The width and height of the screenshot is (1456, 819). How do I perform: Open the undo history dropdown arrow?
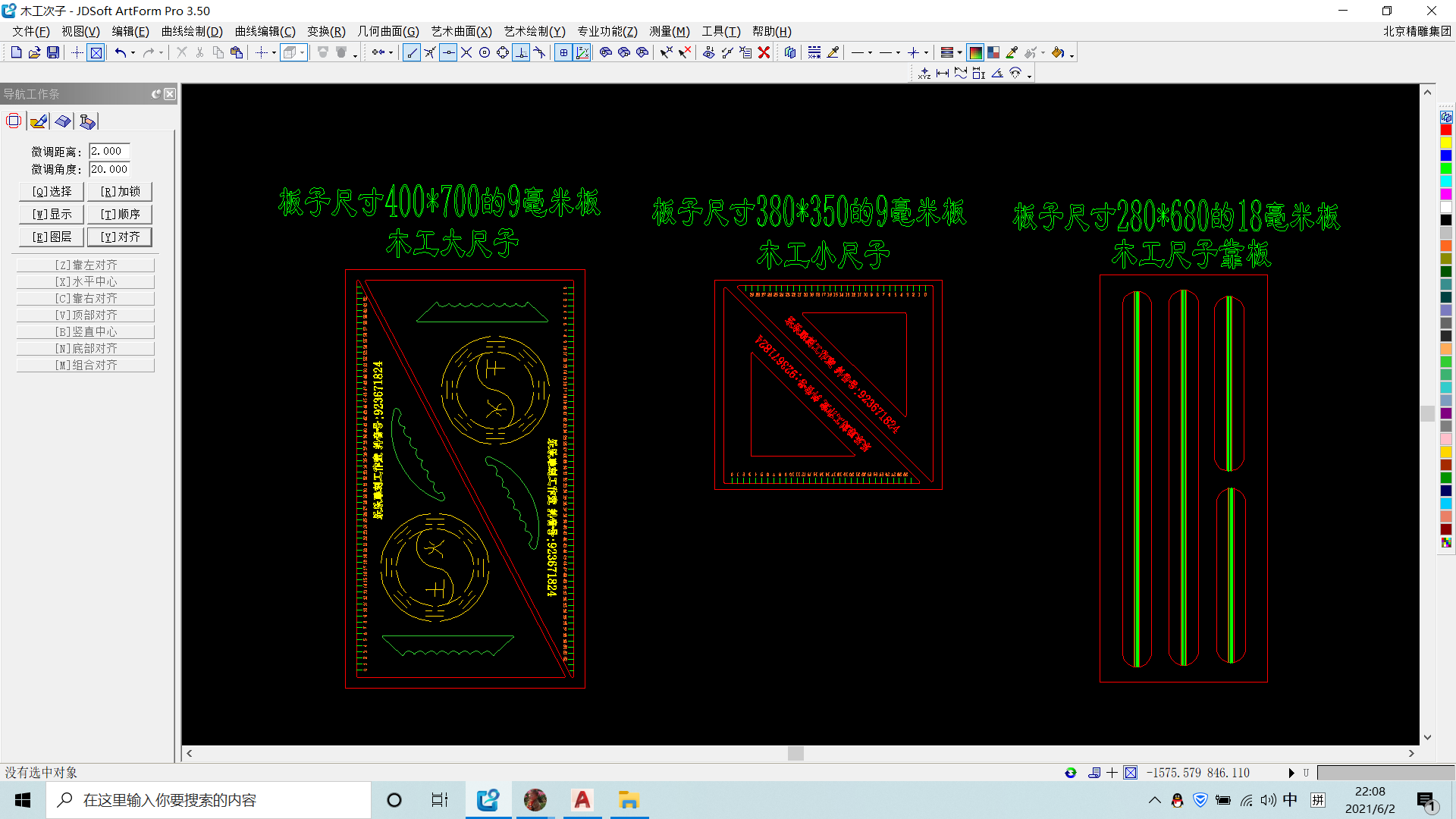click(133, 52)
